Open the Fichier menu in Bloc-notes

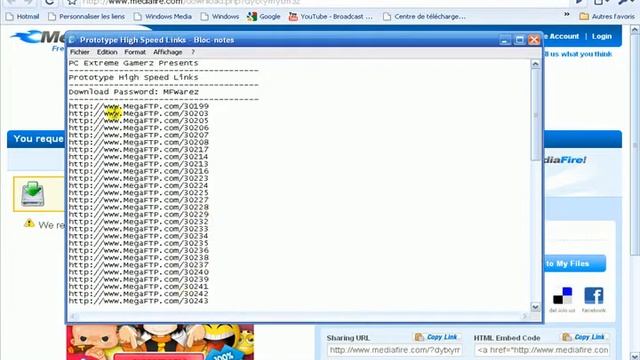point(80,52)
